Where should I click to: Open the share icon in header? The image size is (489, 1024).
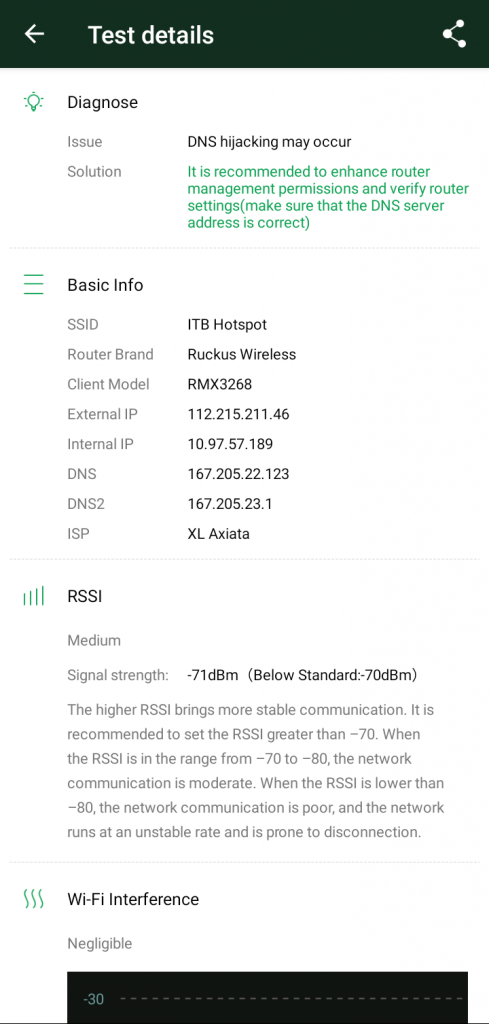(454, 34)
